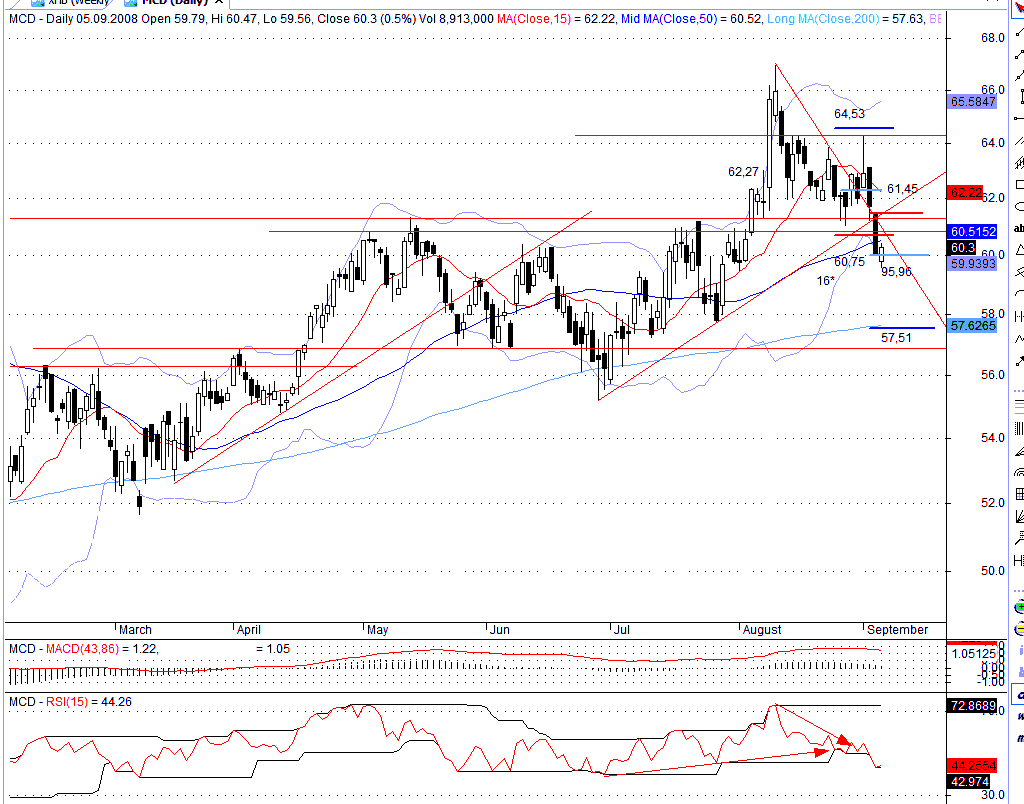Switch to the XHB (Weekly) chart tab
The height and width of the screenshot is (804, 1024).
click(69, 2)
